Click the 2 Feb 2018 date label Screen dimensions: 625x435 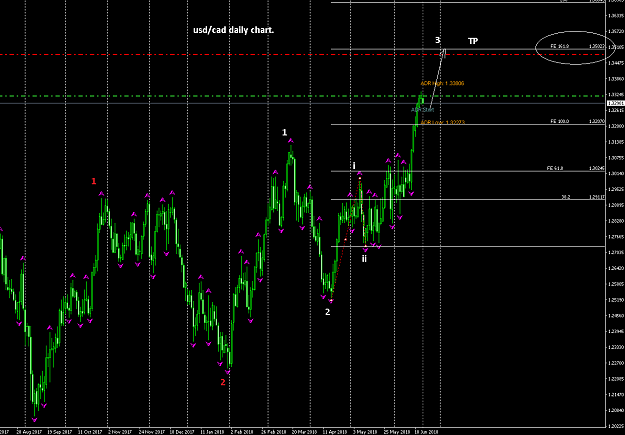(242, 431)
